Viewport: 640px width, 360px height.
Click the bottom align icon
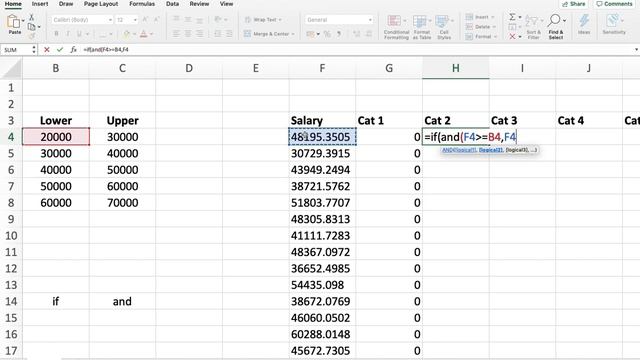(x=199, y=20)
